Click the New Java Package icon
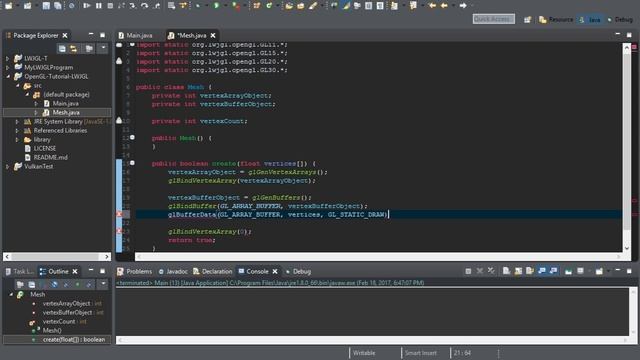640x360 pixels. [x=257, y=6]
